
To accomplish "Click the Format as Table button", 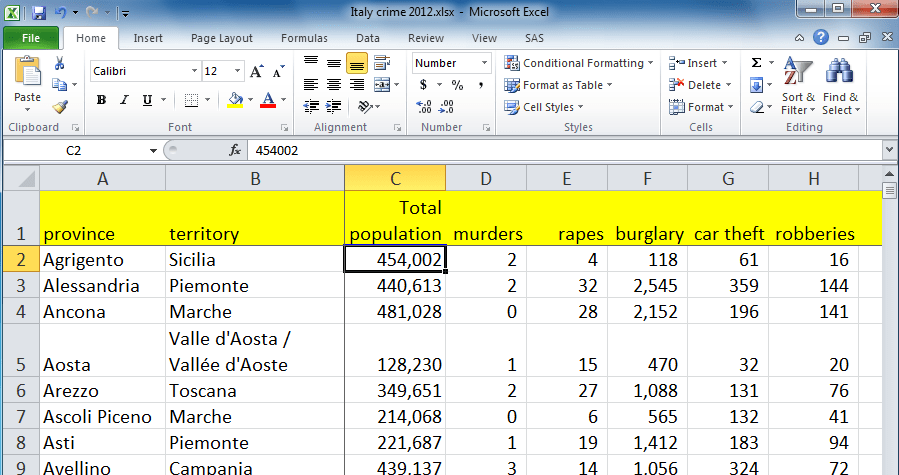I will point(558,85).
